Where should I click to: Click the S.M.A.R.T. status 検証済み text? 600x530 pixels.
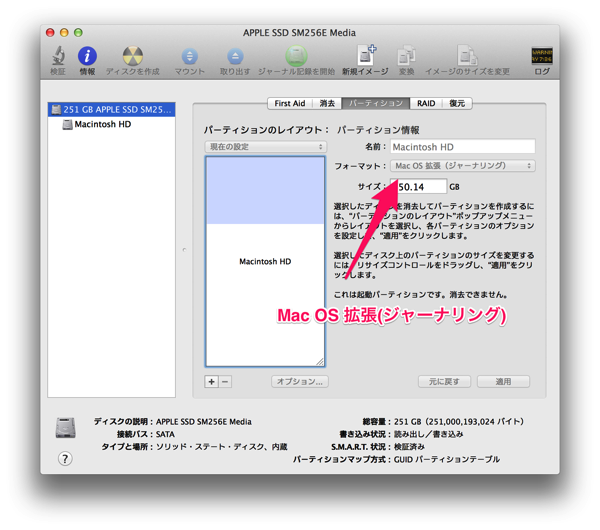pos(409,447)
